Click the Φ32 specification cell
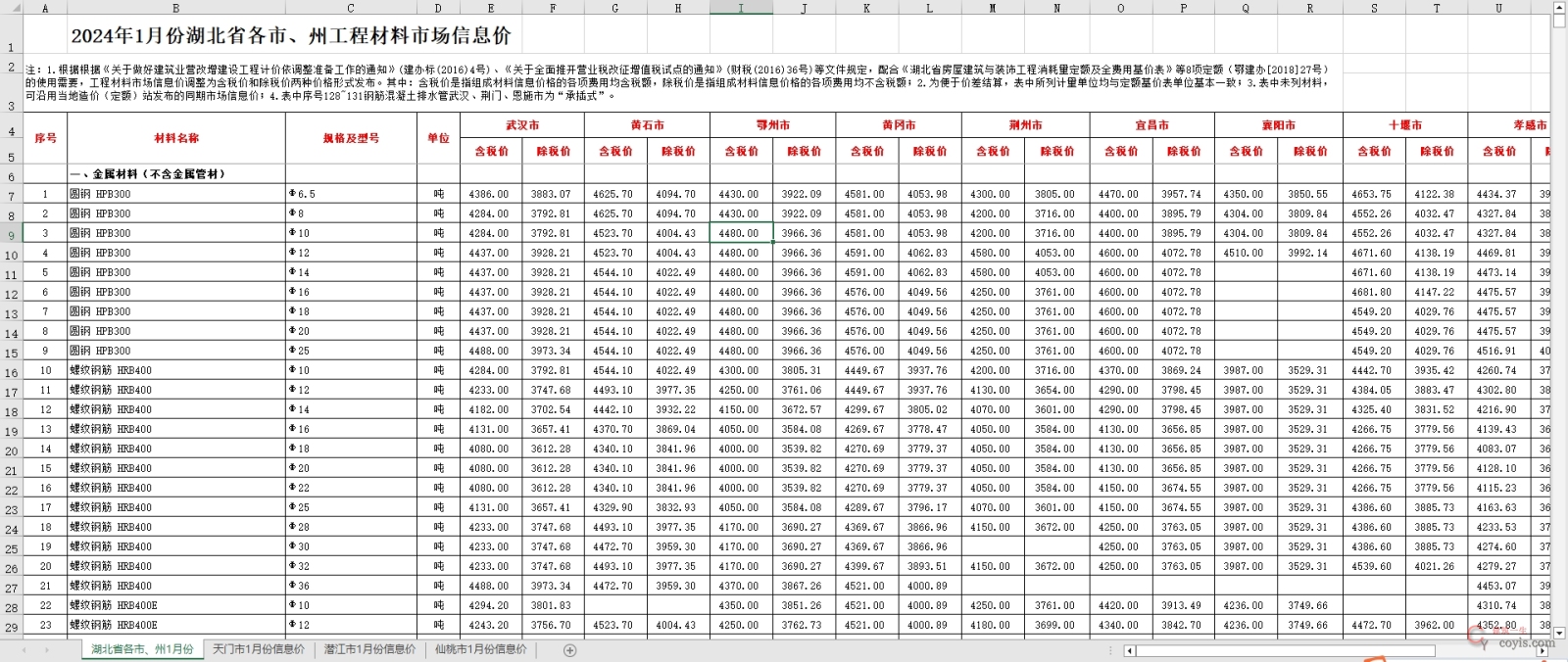The height and width of the screenshot is (662, 1568). coord(351,566)
